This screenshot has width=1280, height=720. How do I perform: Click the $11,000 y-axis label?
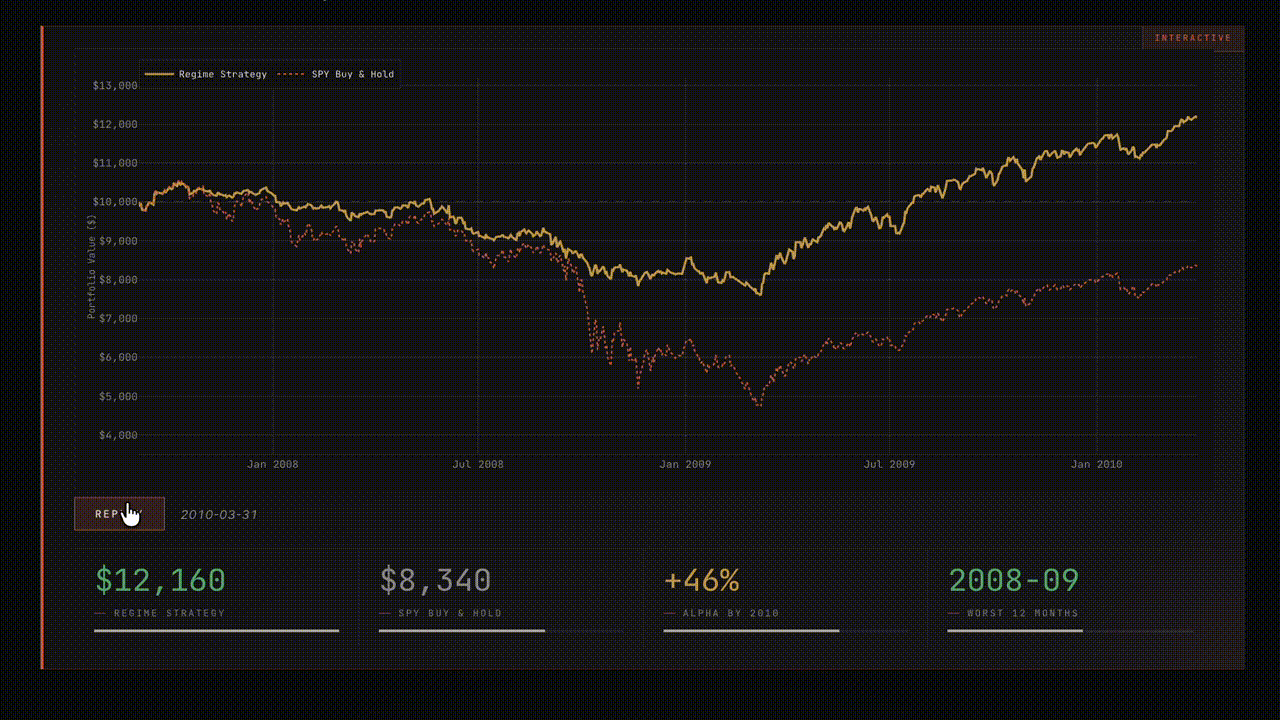[114, 163]
